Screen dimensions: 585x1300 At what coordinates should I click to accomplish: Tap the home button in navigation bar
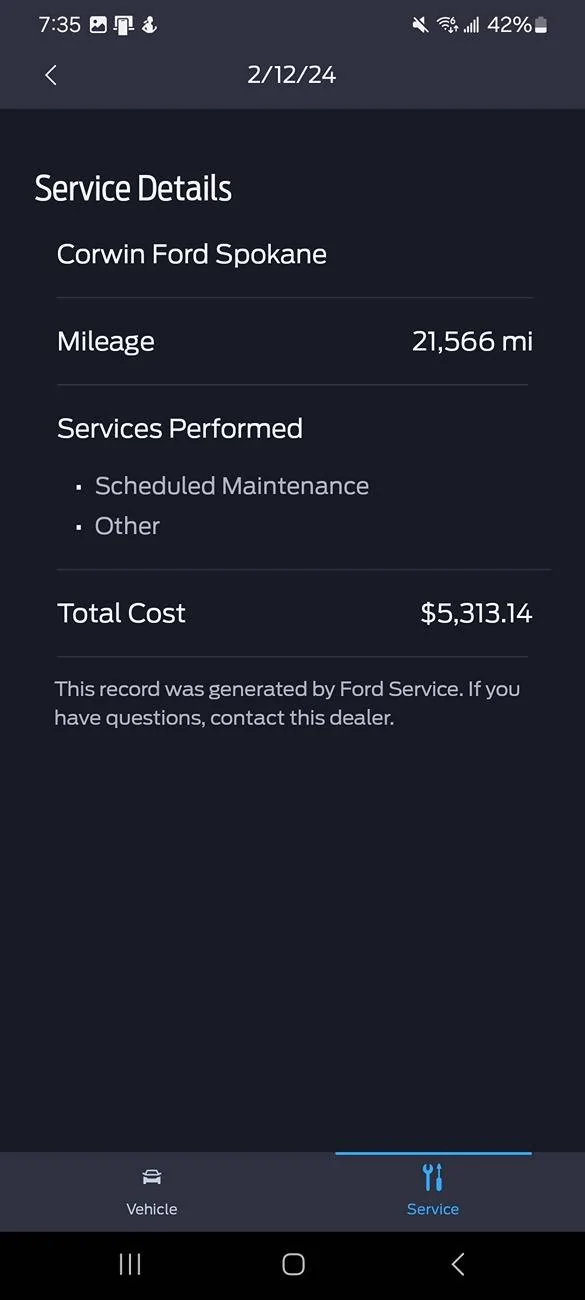(x=292, y=1264)
